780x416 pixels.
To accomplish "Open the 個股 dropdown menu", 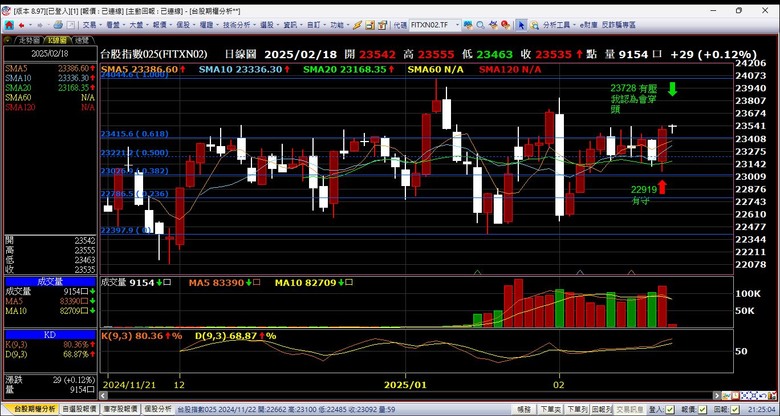I will pyautogui.click(x=185, y=25).
